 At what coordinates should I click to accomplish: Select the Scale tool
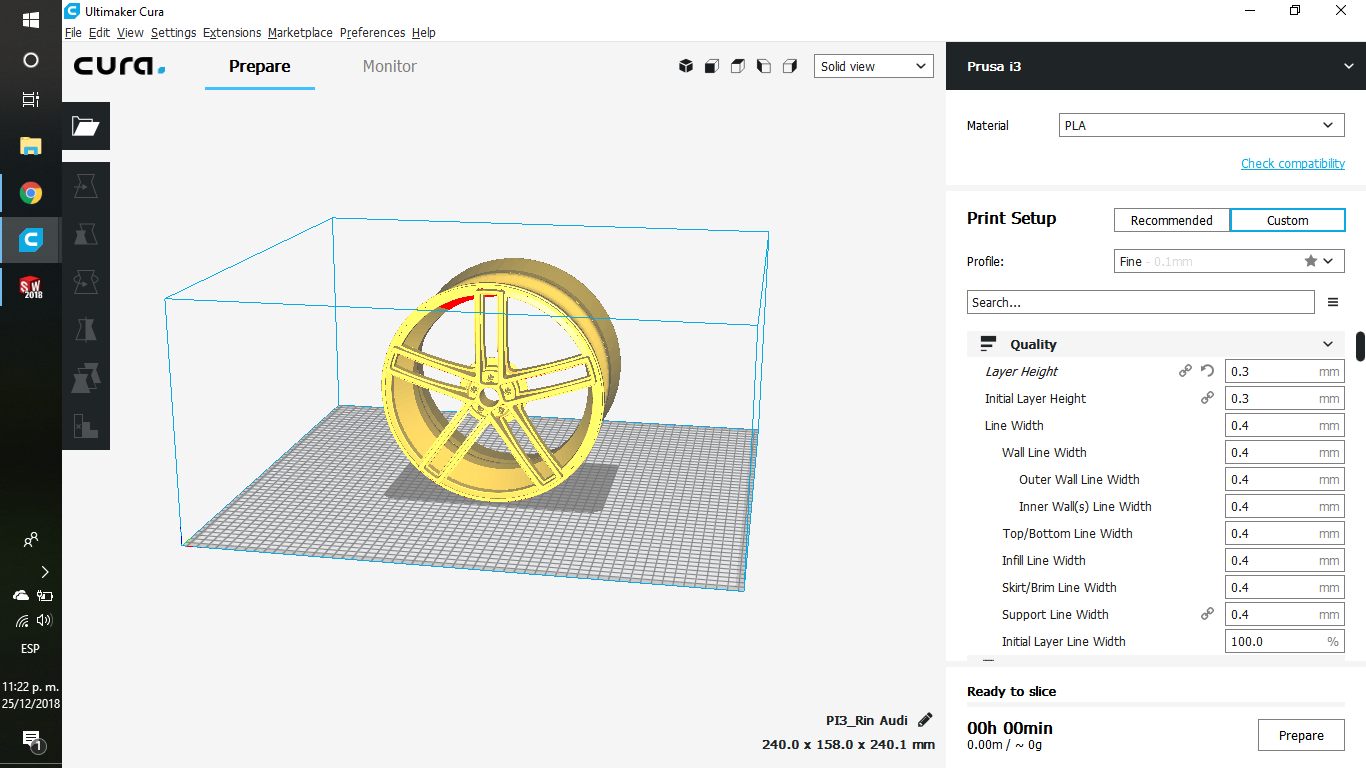coord(86,235)
